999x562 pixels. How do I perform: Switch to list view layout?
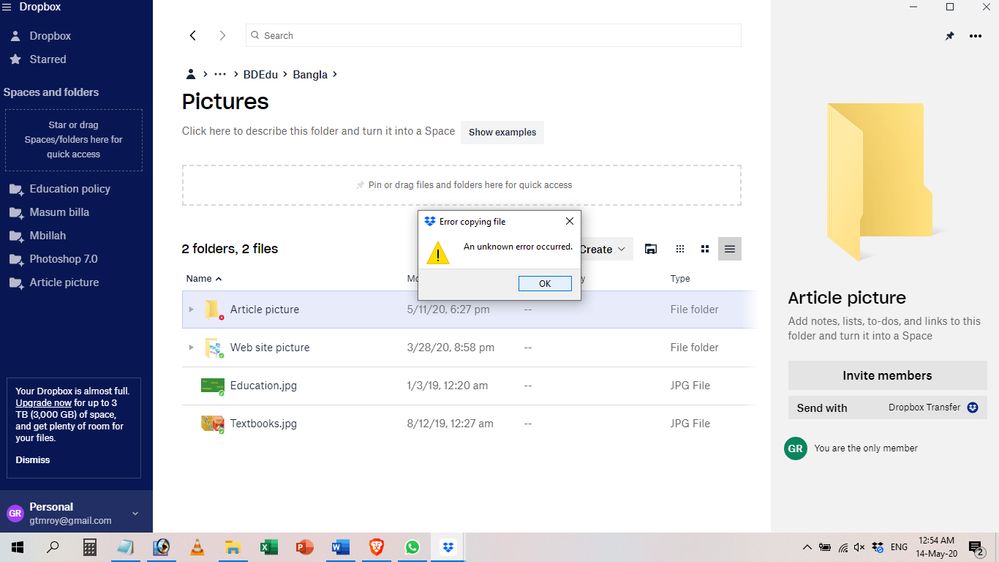730,249
